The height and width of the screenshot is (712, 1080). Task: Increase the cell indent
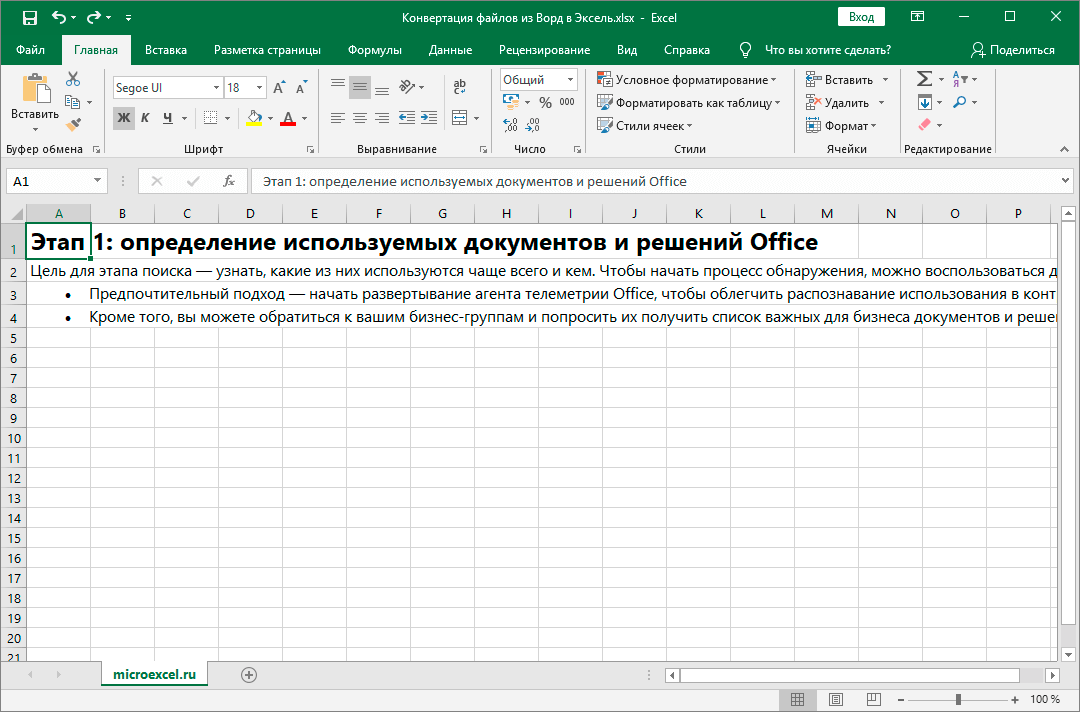pyautogui.click(x=429, y=118)
